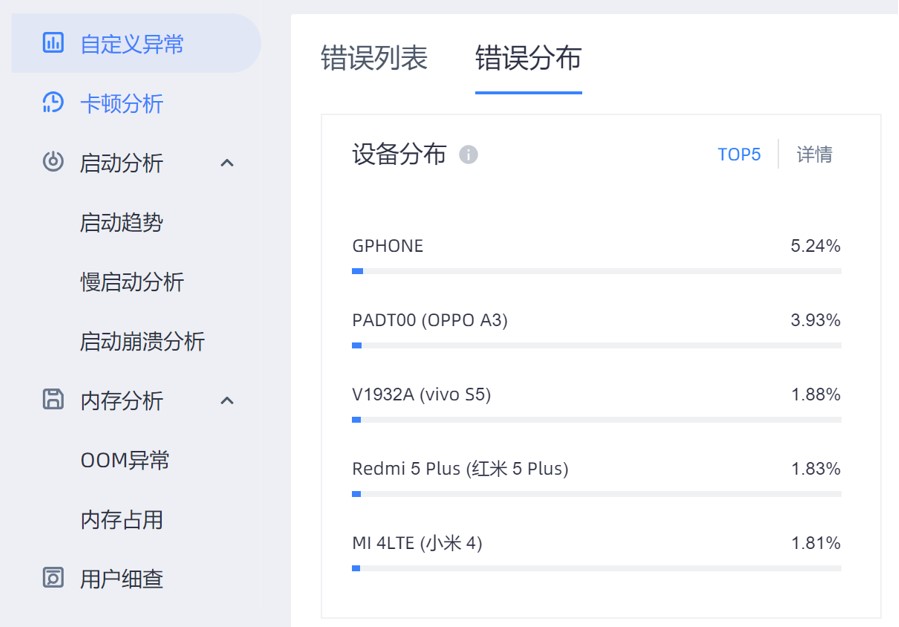
Task: Collapse the 启动分析 section chevron
Action: (227, 163)
